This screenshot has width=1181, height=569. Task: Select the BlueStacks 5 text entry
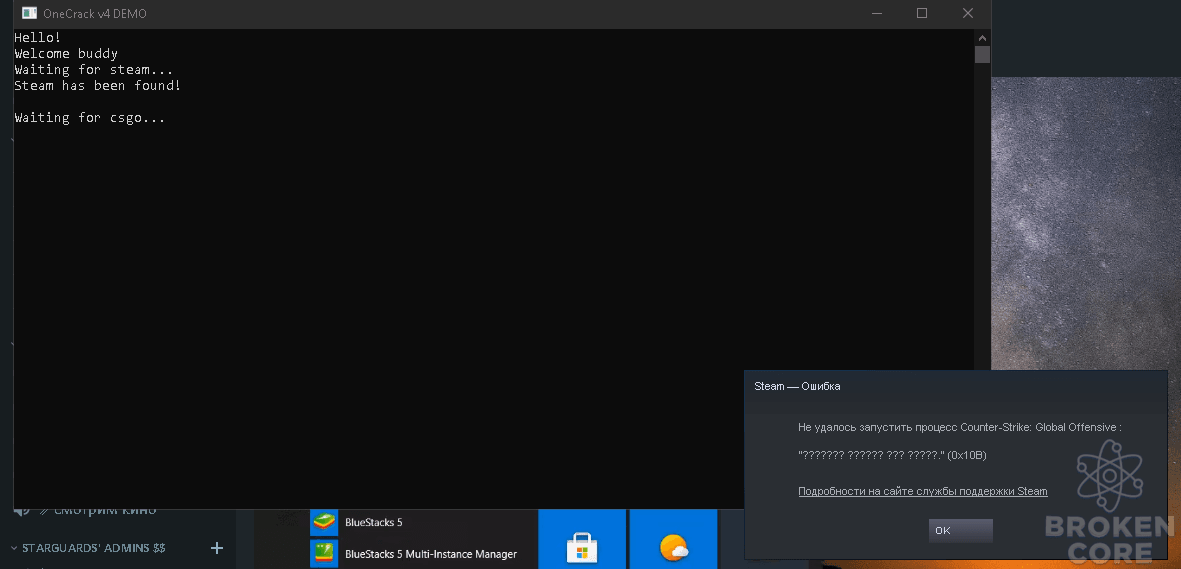coord(374,522)
